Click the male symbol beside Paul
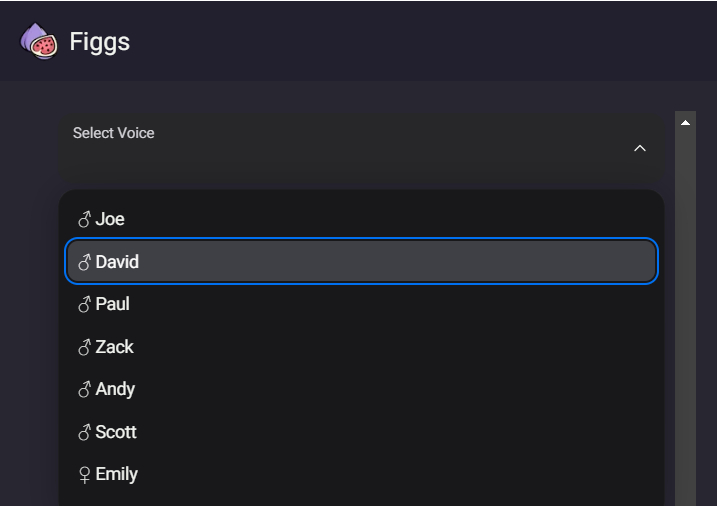 84,304
